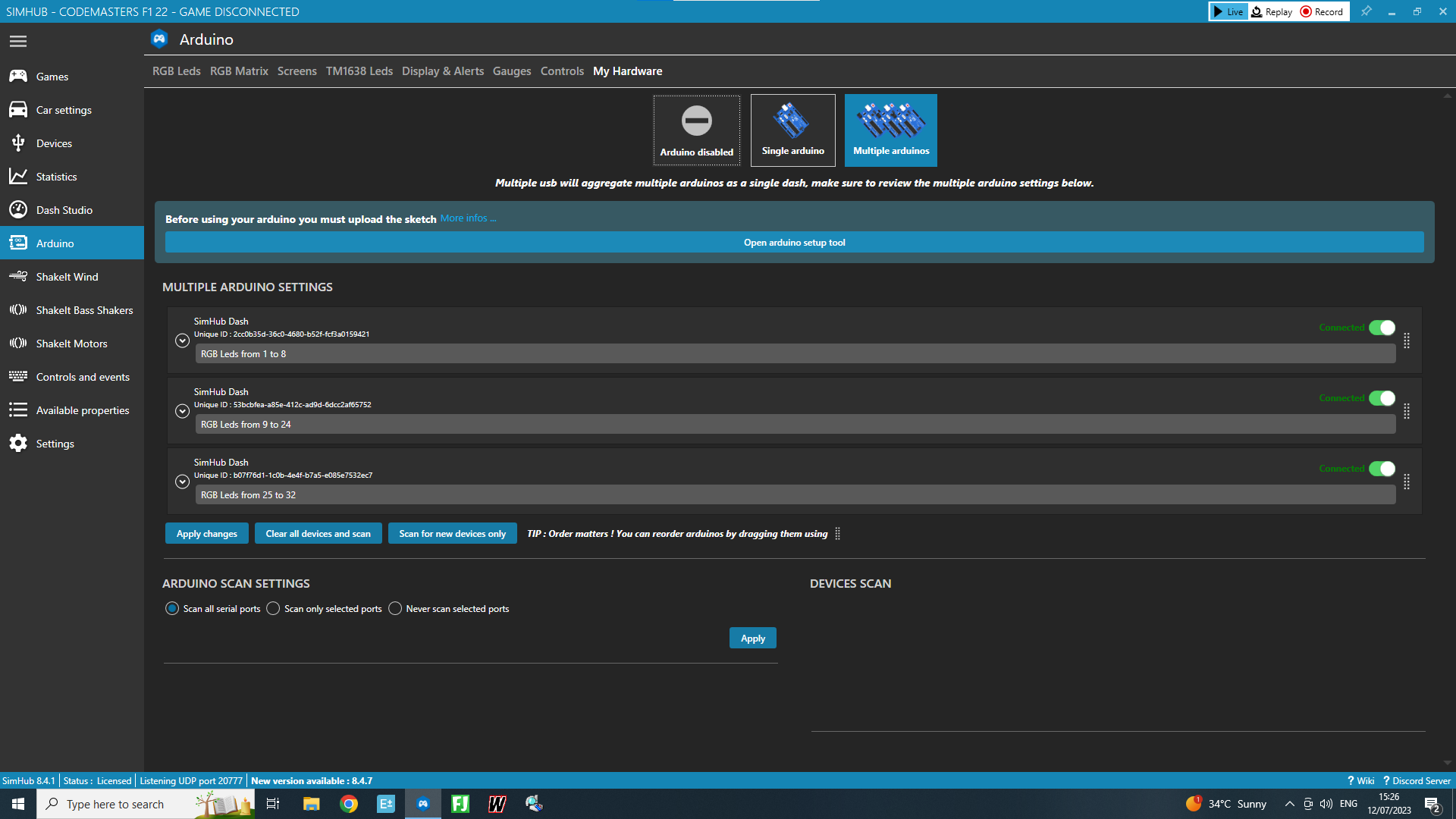Open Available properties list
Viewport: 1456px width, 819px height.
[72, 410]
